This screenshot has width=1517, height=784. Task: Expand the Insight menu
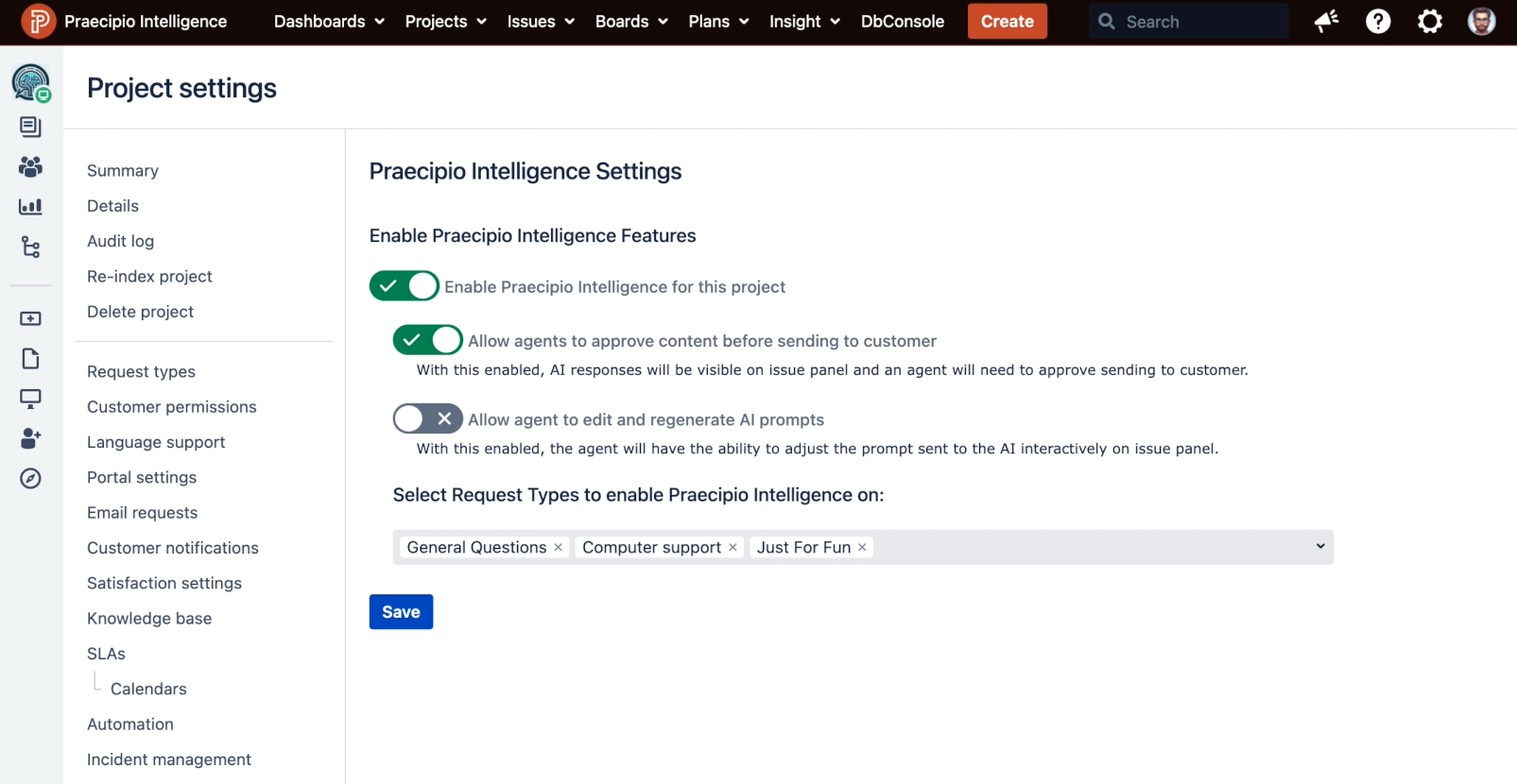(804, 21)
